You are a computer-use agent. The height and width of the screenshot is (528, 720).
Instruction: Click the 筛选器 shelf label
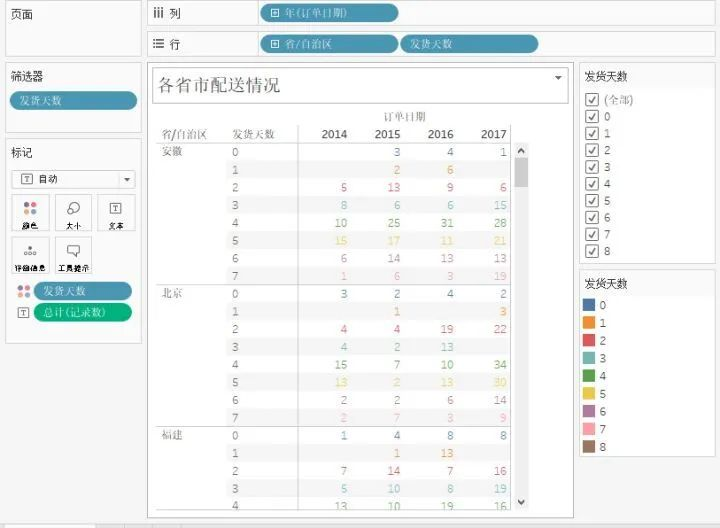(27, 76)
